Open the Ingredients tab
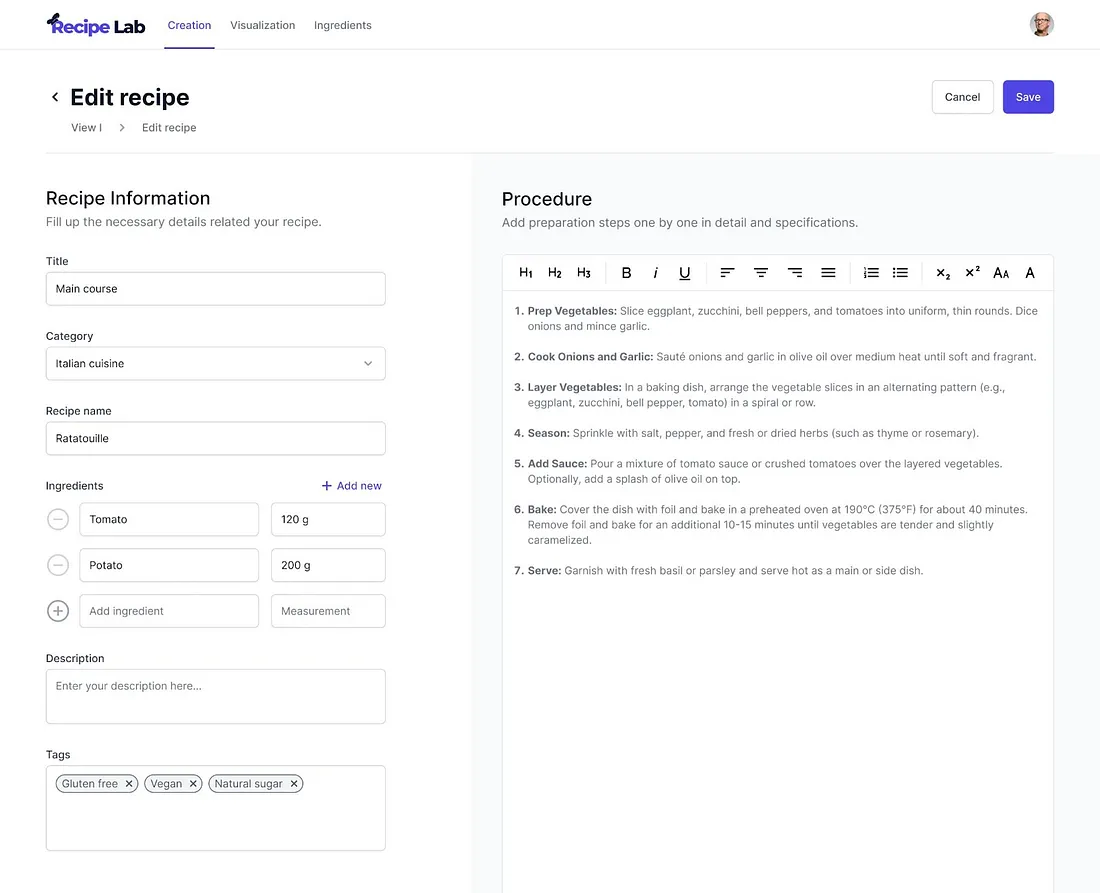 tap(342, 25)
